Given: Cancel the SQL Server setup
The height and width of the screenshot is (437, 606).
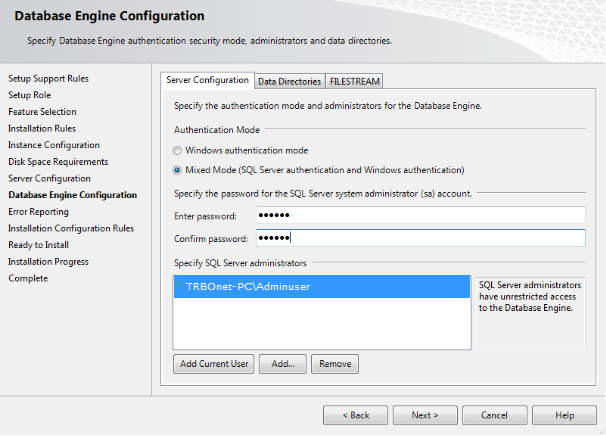Looking at the screenshot, I should pos(494,414).
